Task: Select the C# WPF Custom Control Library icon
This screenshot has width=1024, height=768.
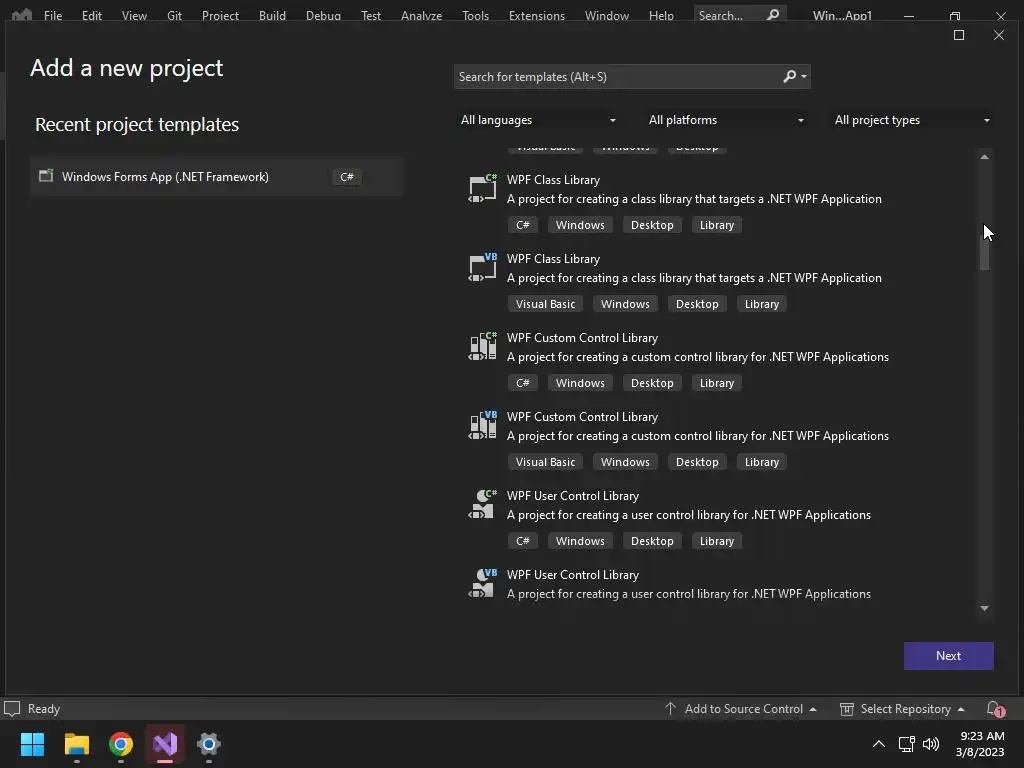Action: tap(483, 346)
